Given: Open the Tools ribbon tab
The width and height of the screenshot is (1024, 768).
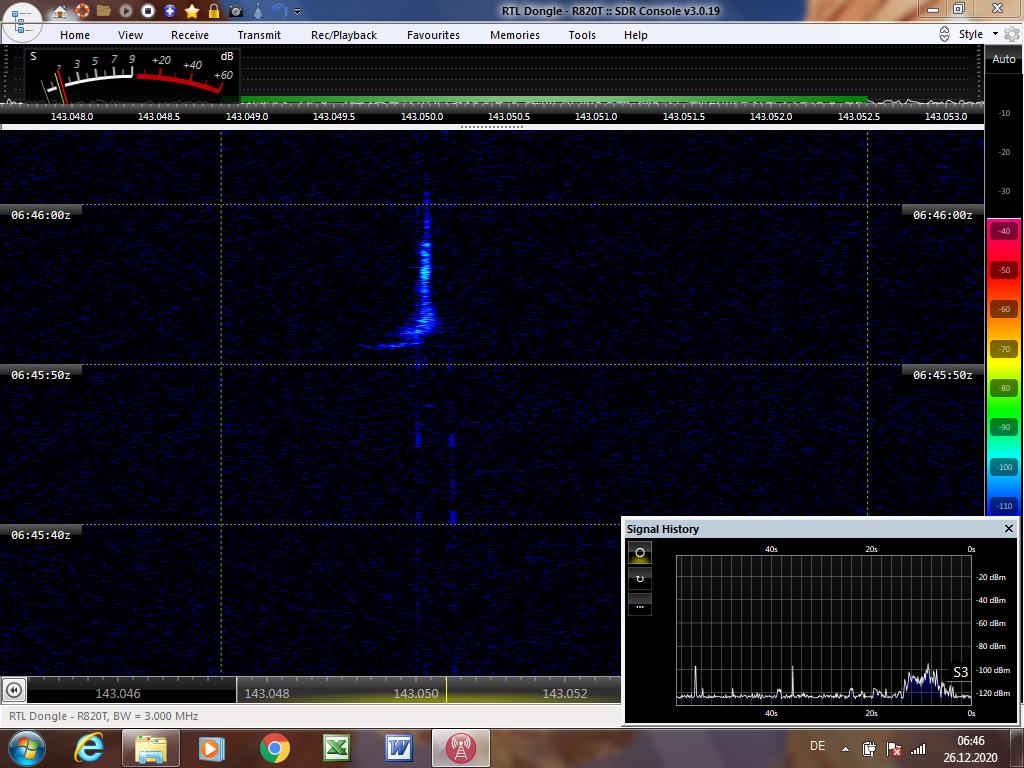Looking at the screenshot, I should (x=582, y=35).
